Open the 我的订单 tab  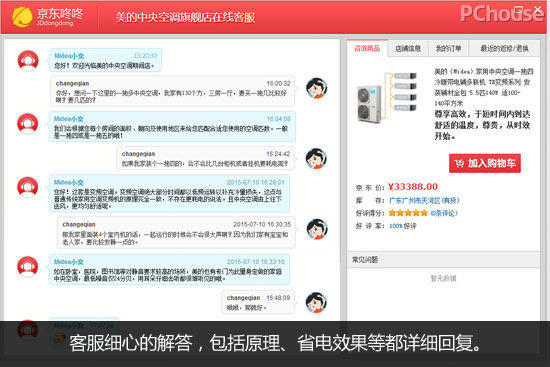[449, 49]
